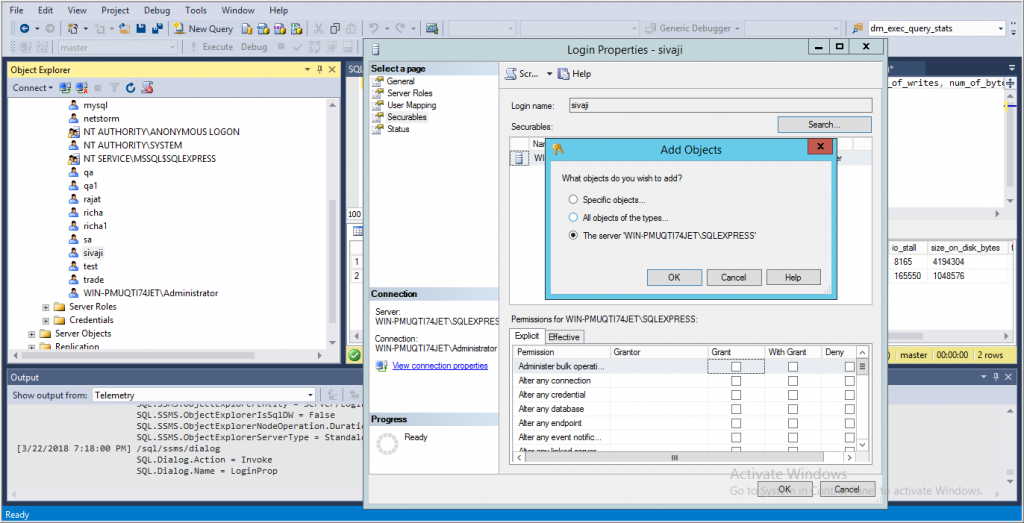1024x523 pixels.
Task: Expand the Server Roles folder
Action: point(46,307)
